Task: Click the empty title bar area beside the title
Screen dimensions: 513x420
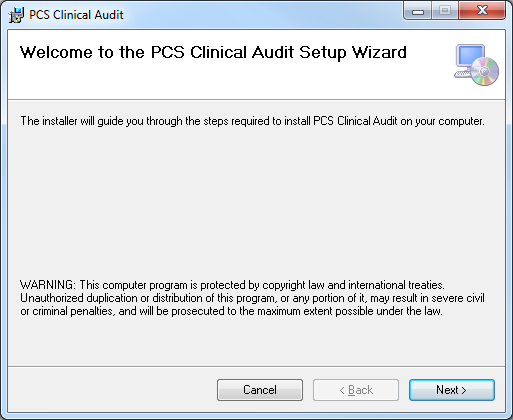Action: [x=263, y=15]
